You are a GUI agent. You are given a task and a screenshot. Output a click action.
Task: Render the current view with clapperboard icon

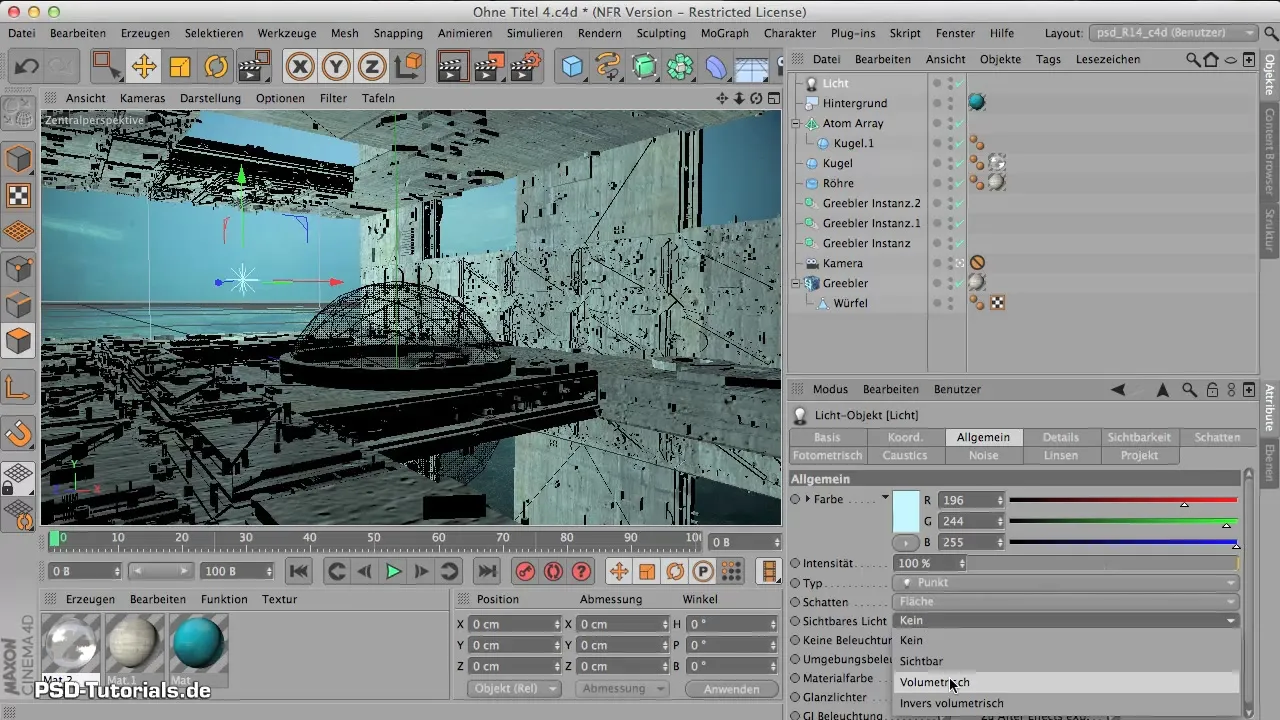click(x=453, y=67)
